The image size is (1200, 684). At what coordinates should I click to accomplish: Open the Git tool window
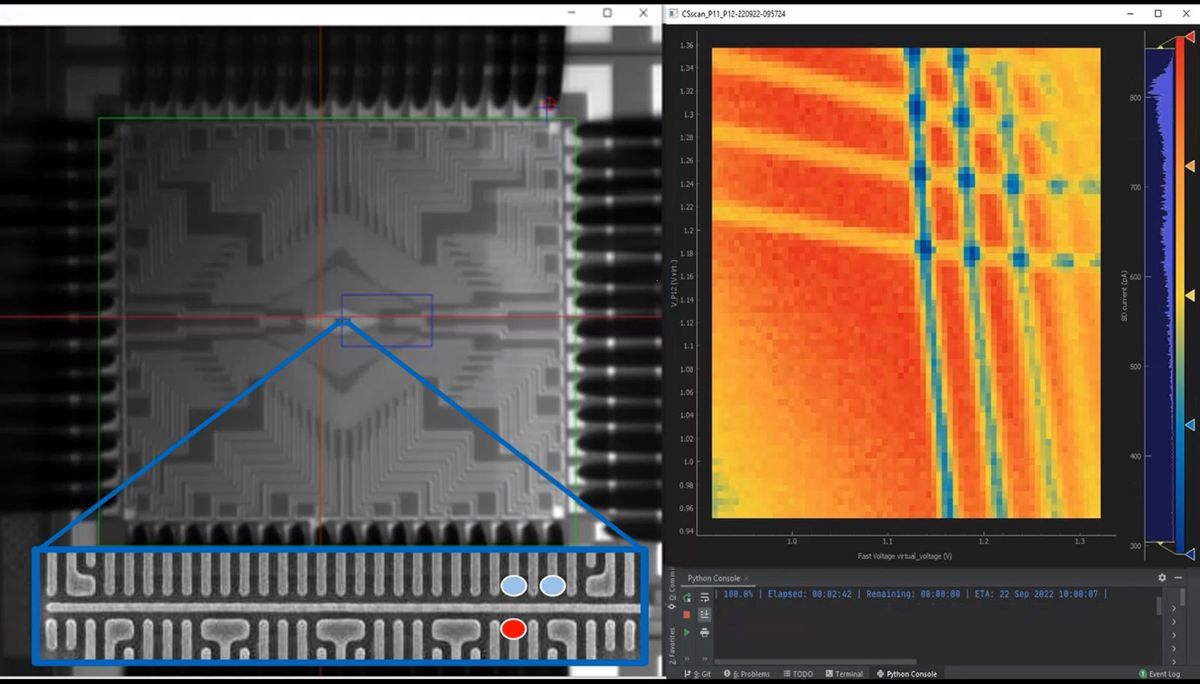[x=700, y=673]
